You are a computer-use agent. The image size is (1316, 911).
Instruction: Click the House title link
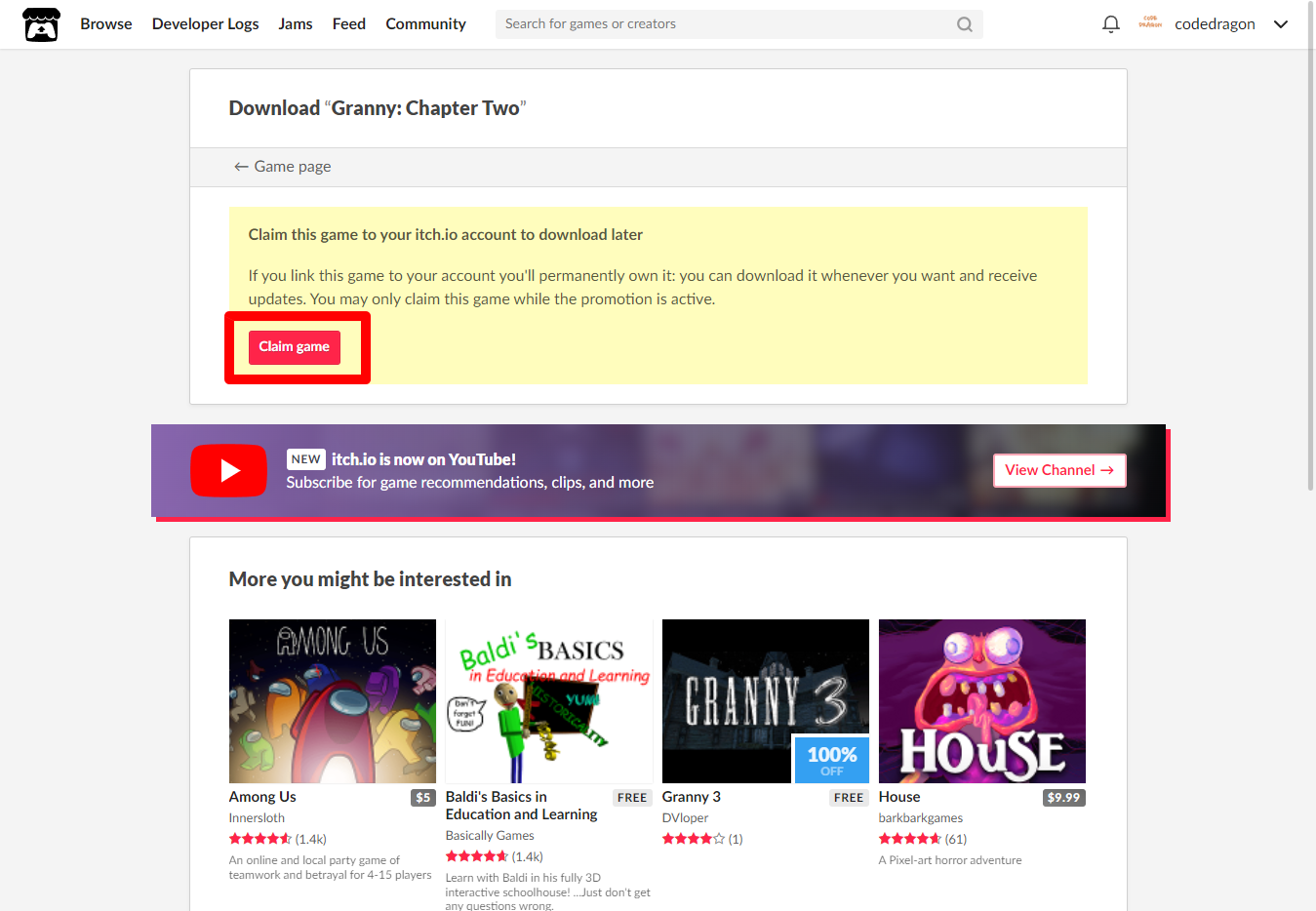[899, 797]
